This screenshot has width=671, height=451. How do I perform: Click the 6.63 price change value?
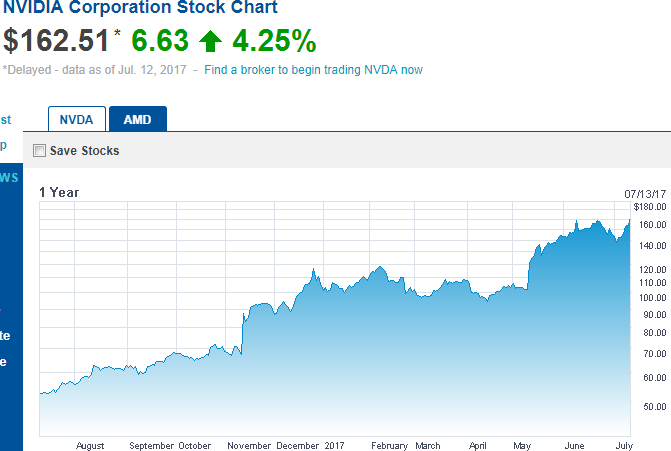point(159,41)
